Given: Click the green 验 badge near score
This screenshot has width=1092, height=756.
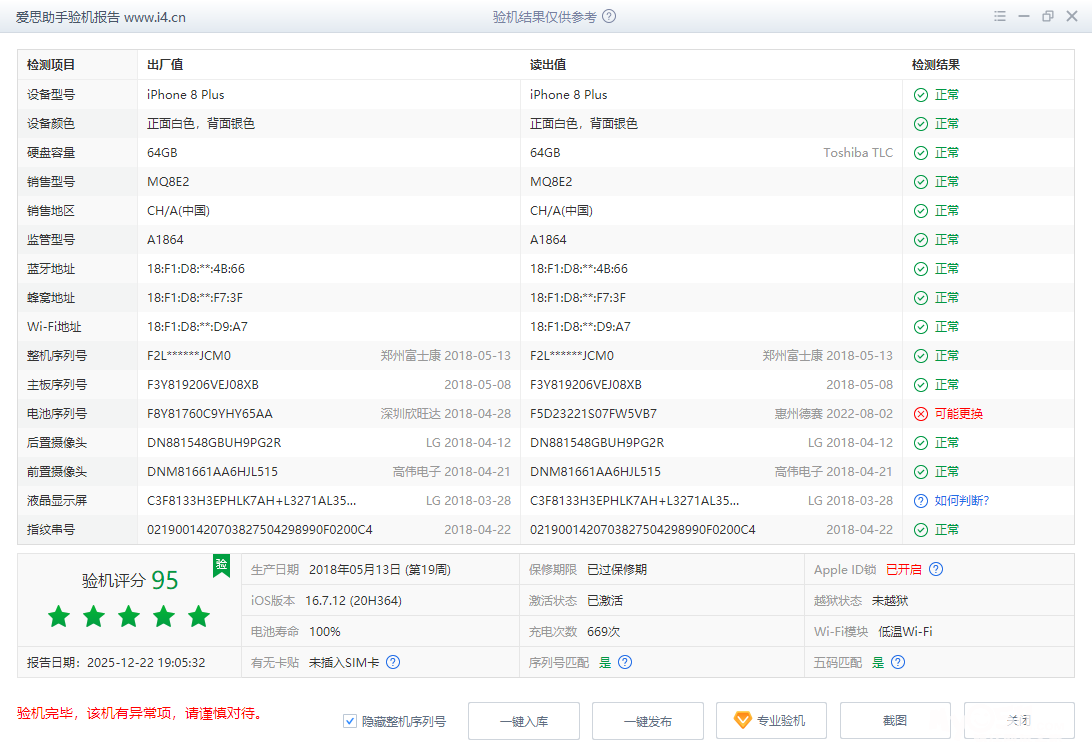Looking at the screenshot, I should coord(221,566).
